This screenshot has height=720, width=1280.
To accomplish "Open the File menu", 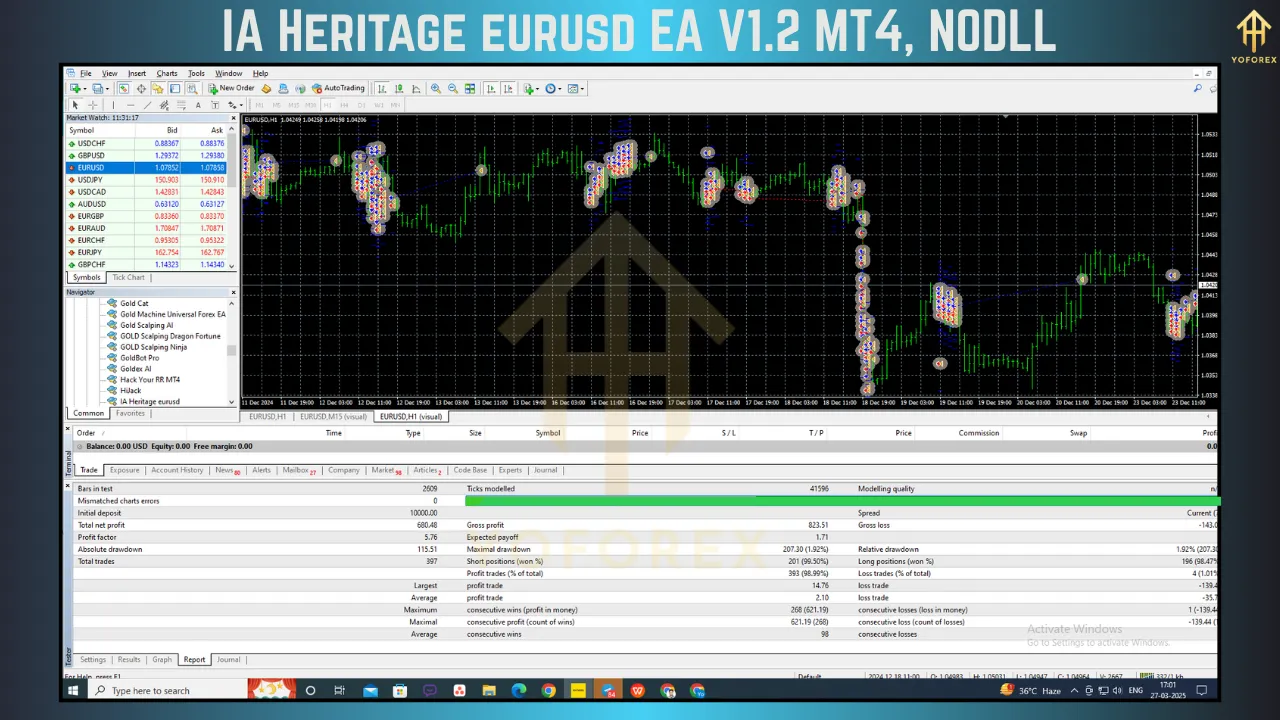I will 86,73.
